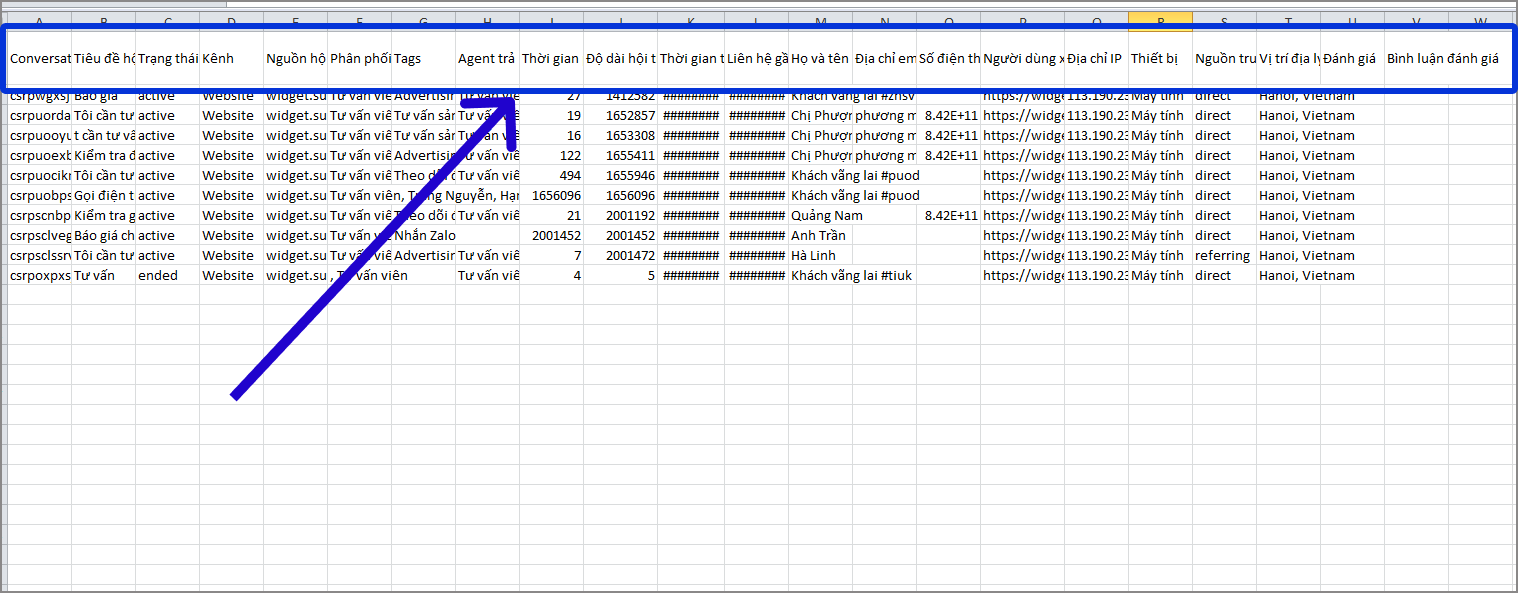Screen dimensions: 1518x593
Task: Select the 'Anh Trần' name cell
Action: [x=818, y=236]
